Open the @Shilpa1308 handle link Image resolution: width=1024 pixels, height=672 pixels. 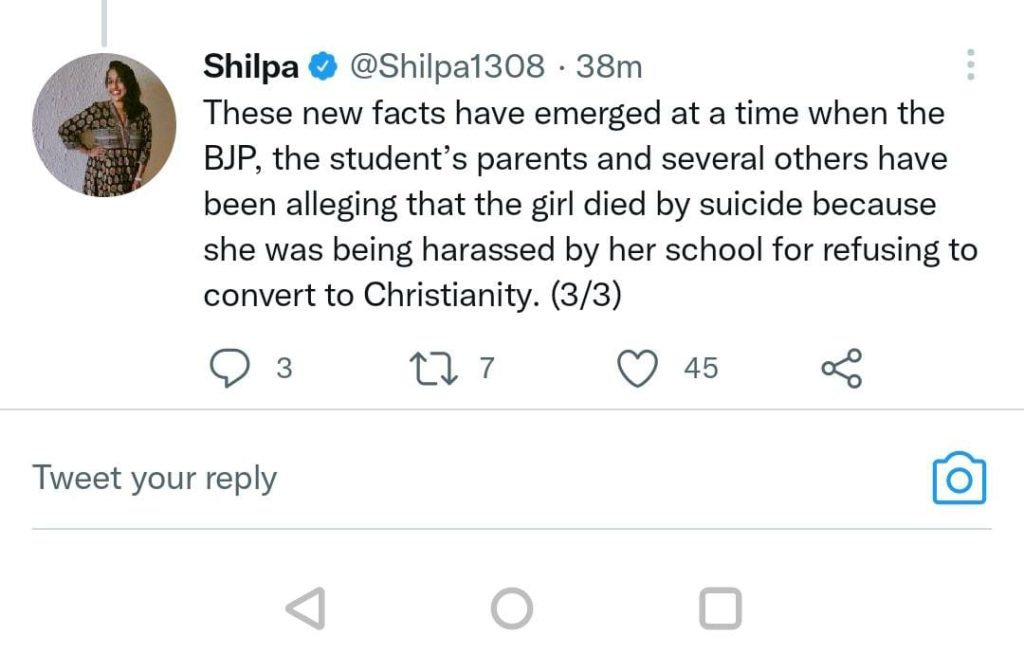[446, 67]
